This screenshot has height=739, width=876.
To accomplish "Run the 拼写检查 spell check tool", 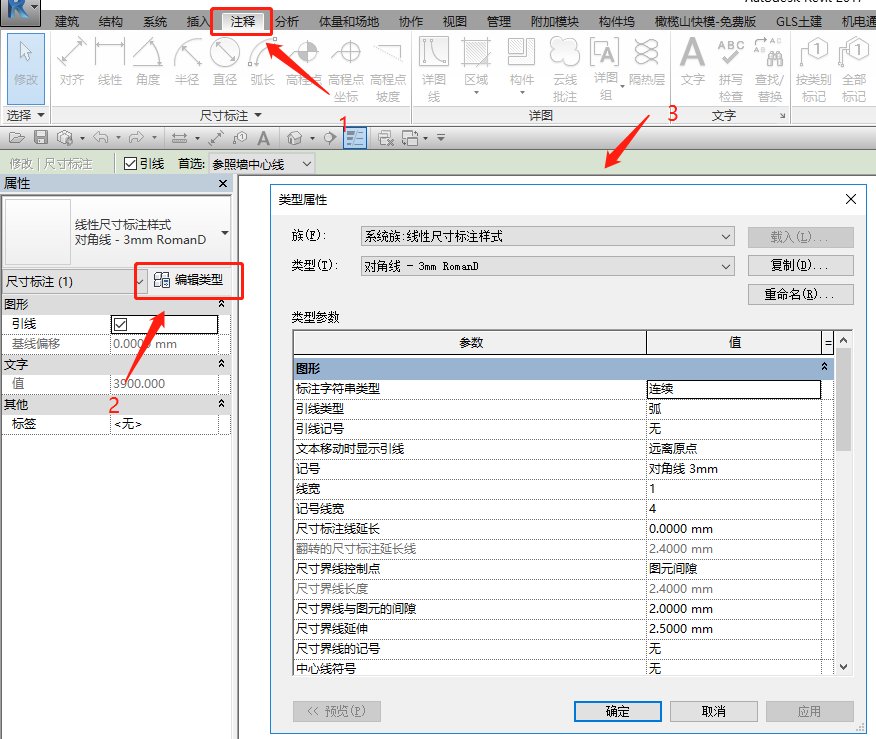I will coord(731,69).
